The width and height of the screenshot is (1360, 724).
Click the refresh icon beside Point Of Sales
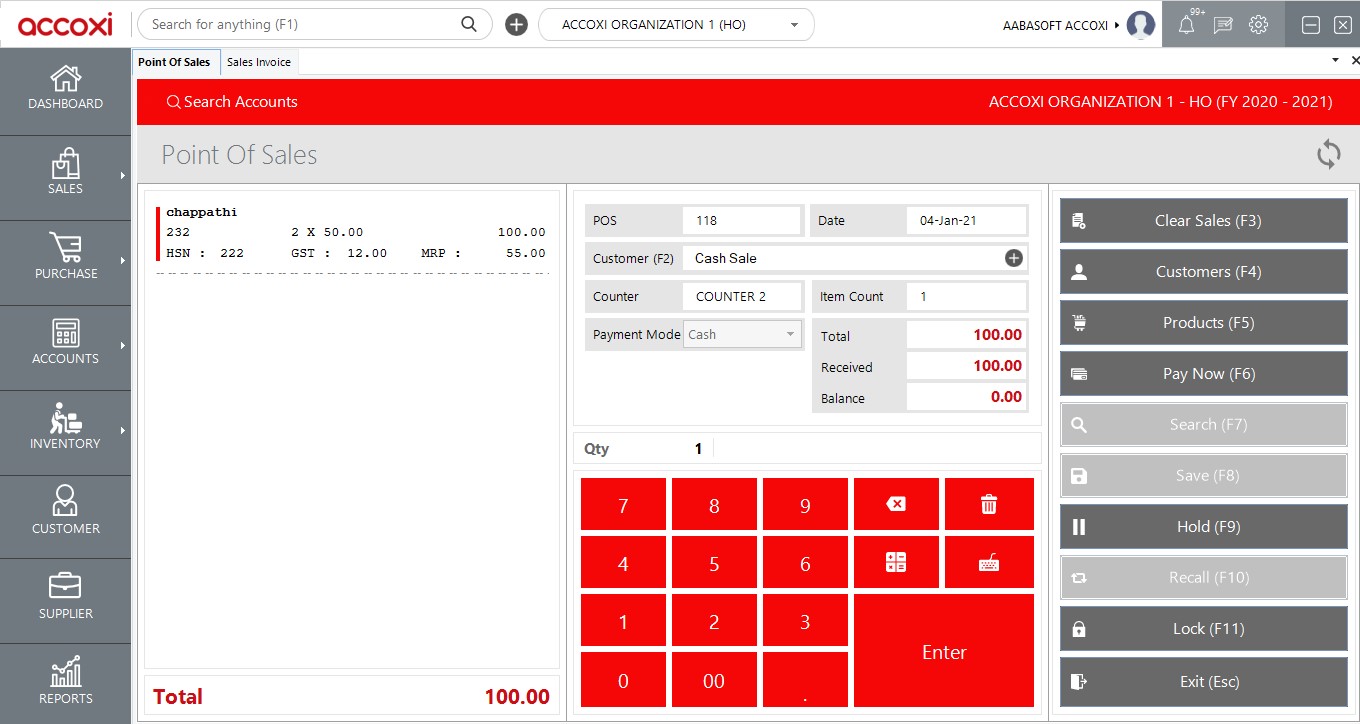(1328, 155)
